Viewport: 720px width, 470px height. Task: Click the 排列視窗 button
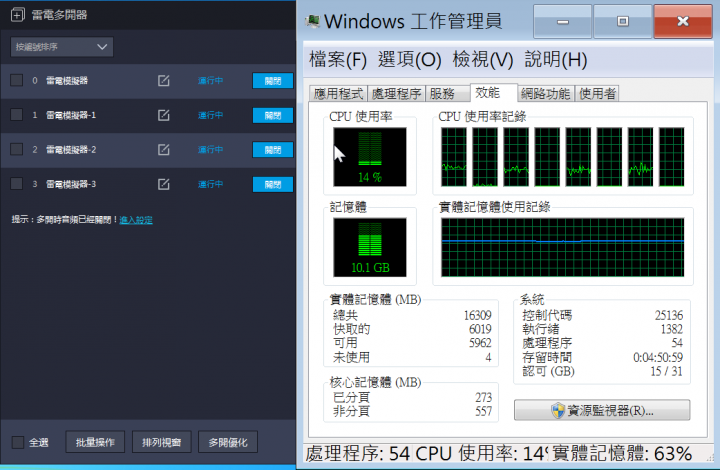click(x=161, y=442)
